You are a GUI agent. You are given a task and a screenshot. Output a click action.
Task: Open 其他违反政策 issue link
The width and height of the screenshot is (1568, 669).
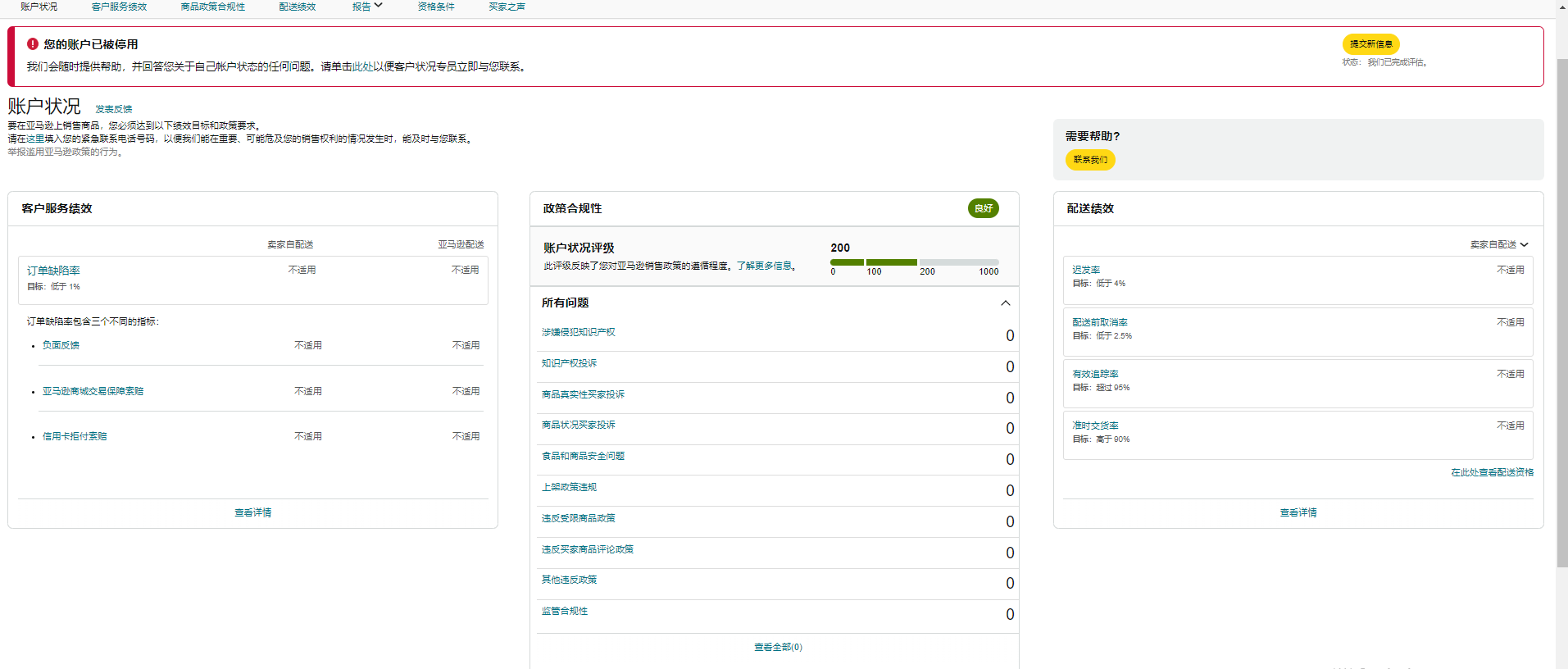coord(569,580)
